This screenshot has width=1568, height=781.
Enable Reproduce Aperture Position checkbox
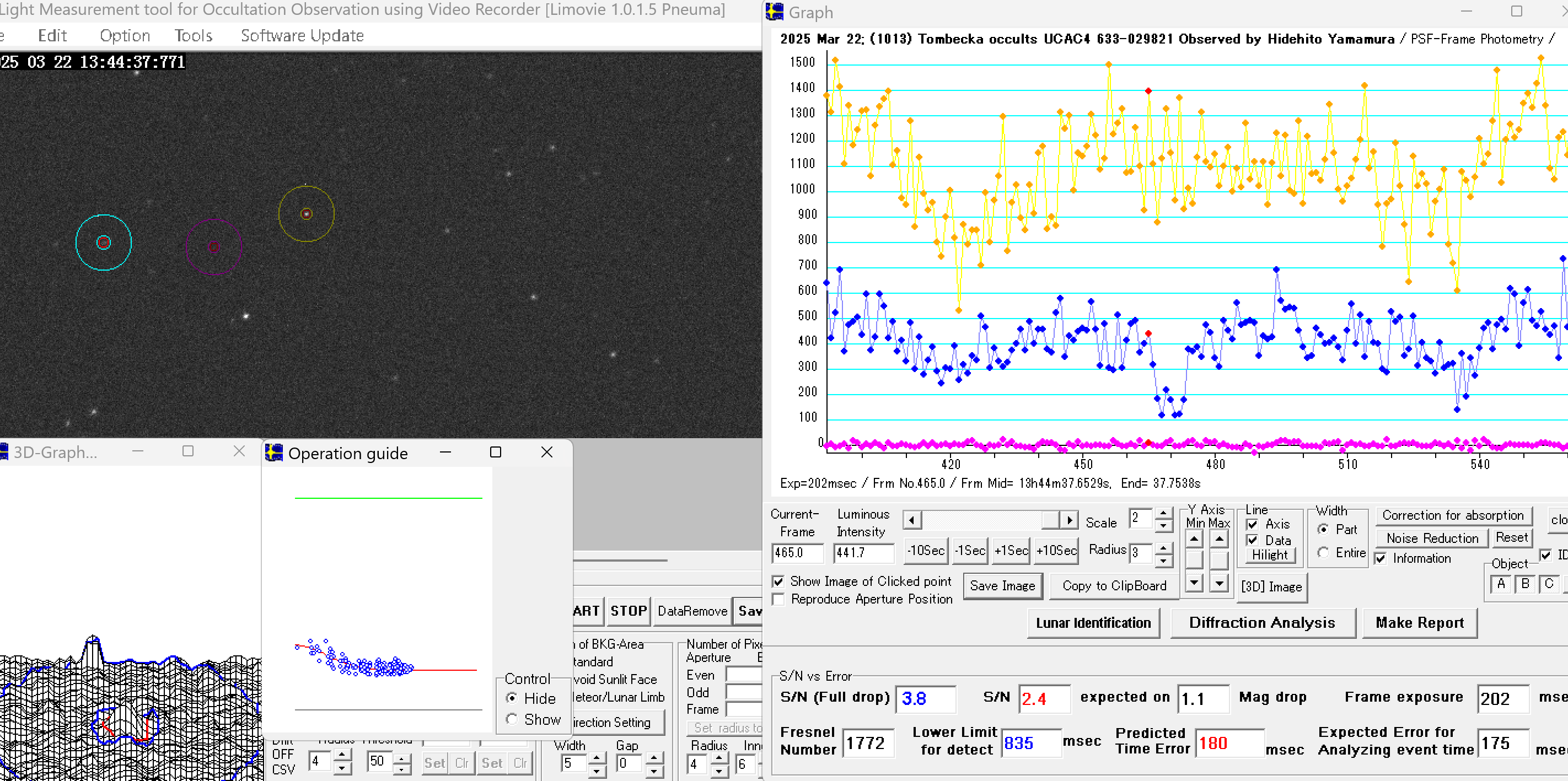[778, 599]
